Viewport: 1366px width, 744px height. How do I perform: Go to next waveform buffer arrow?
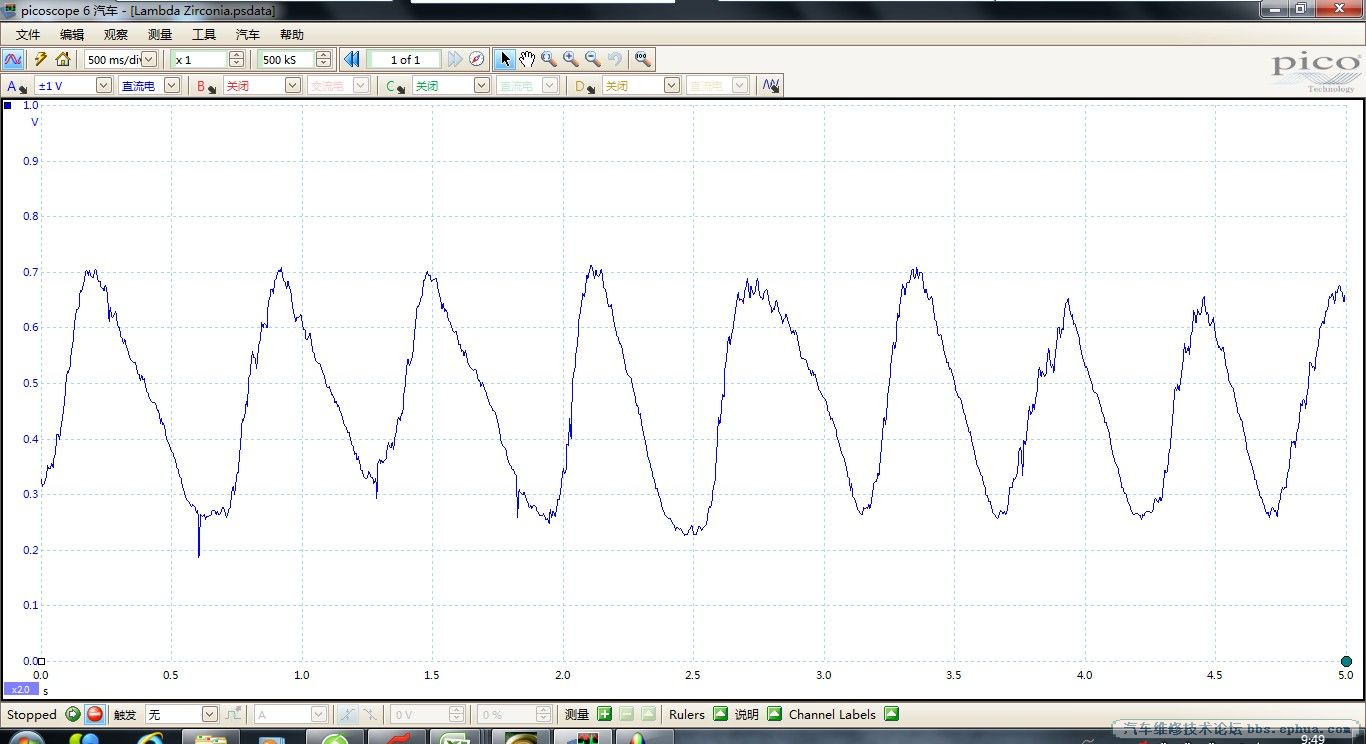[x=455, y=59]
